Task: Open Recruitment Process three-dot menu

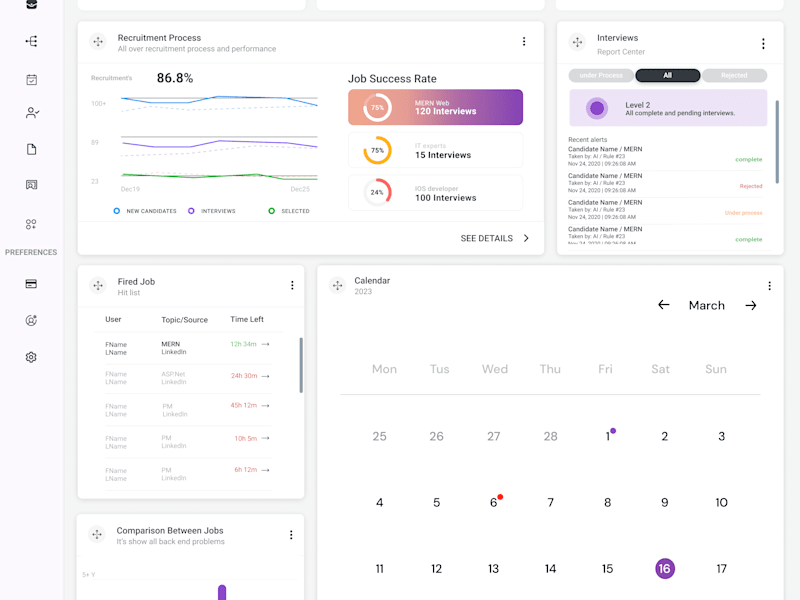Action: point(524,41)
